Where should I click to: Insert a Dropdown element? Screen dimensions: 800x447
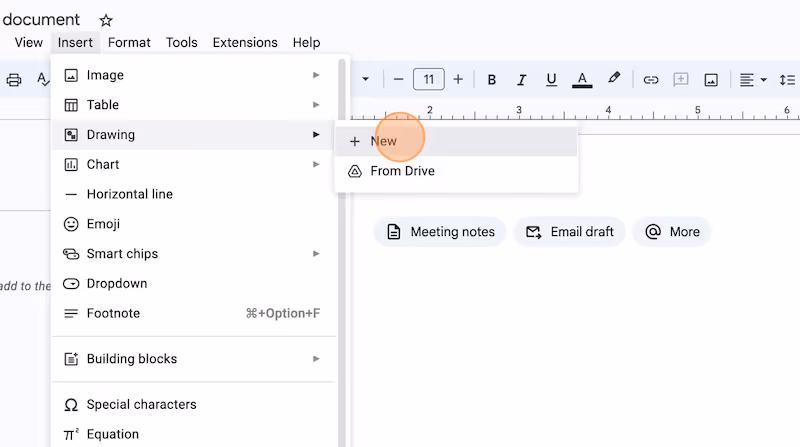tap(194, 283)
